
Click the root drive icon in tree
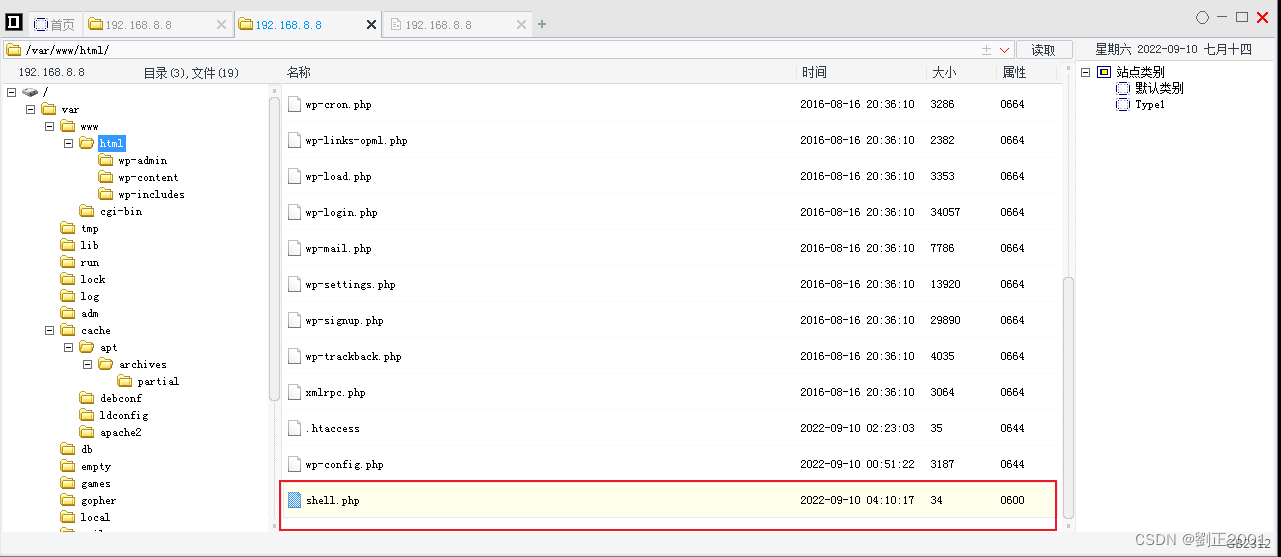tap(30, 92)
